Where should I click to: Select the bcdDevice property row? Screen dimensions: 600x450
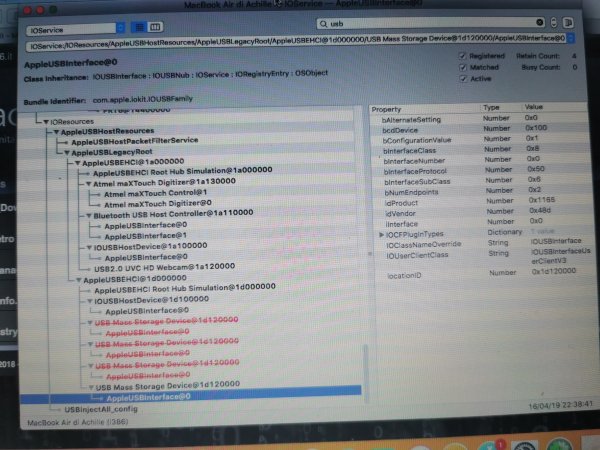(x=478, y=129)
